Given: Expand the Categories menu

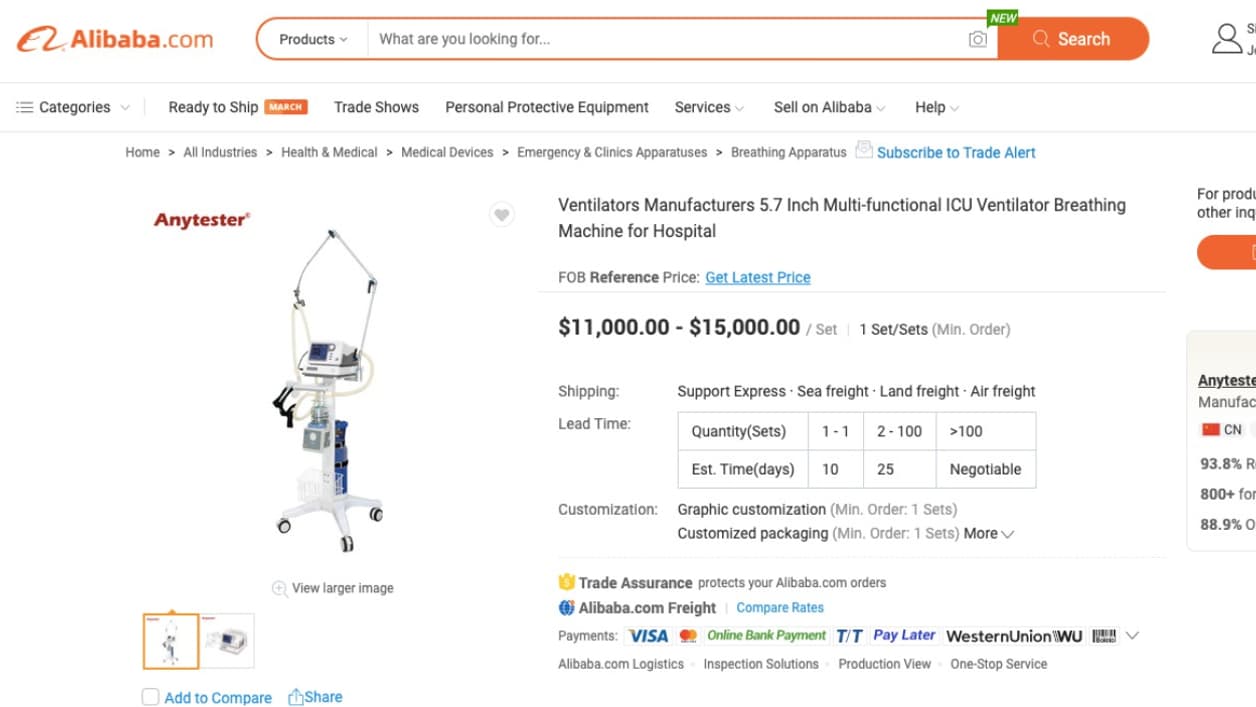Looking at the screenshot, I should click(73, 107).
